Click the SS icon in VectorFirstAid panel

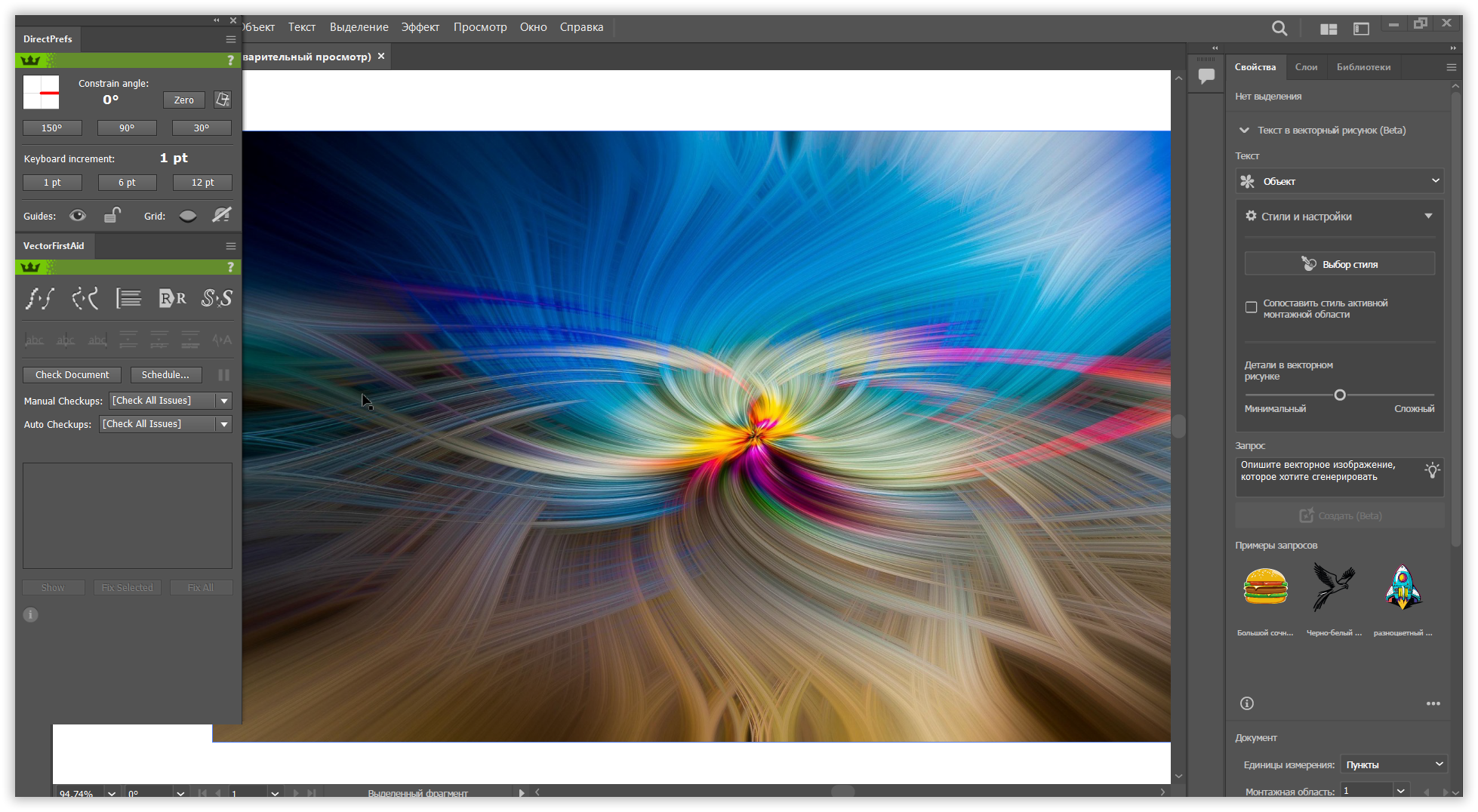pos(217,299)
